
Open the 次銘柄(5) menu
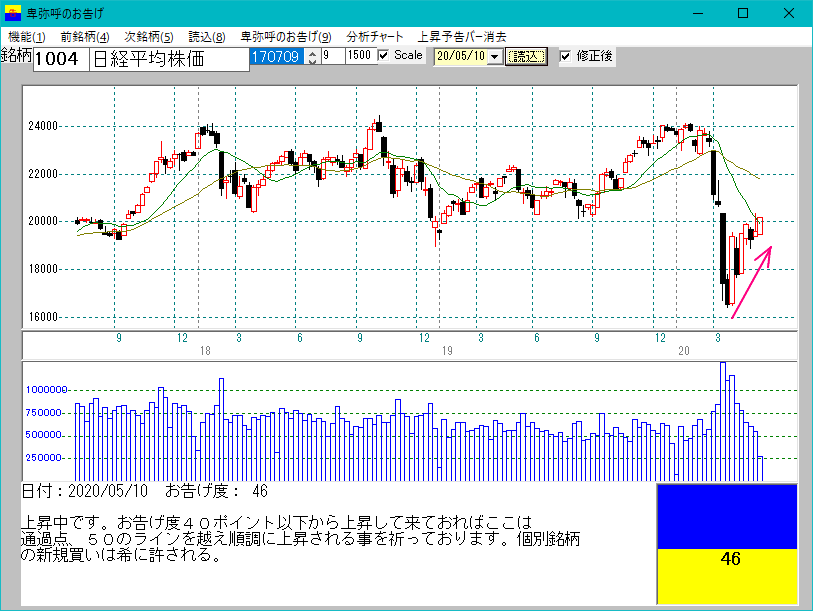(x=149, y=37)
